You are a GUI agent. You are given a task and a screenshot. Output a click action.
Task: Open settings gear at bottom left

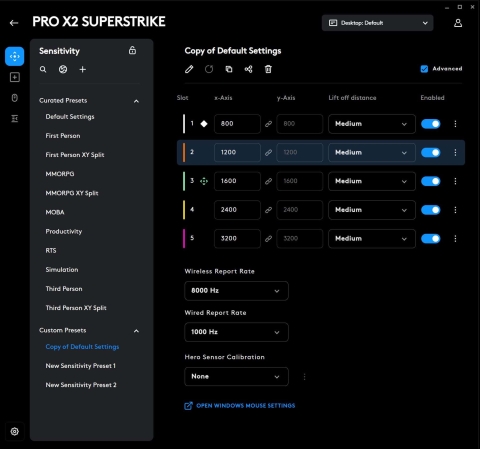pos(14,431)
